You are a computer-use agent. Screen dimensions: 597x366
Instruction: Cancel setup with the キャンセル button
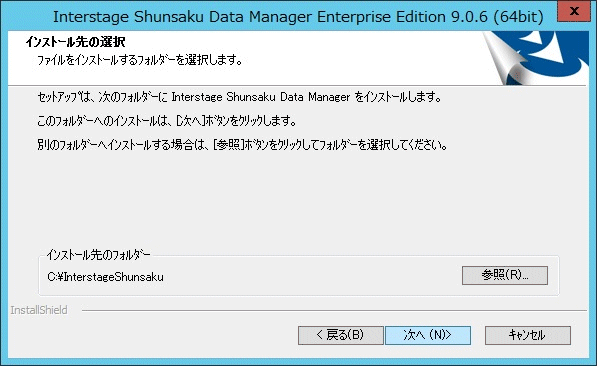[528, 335]
